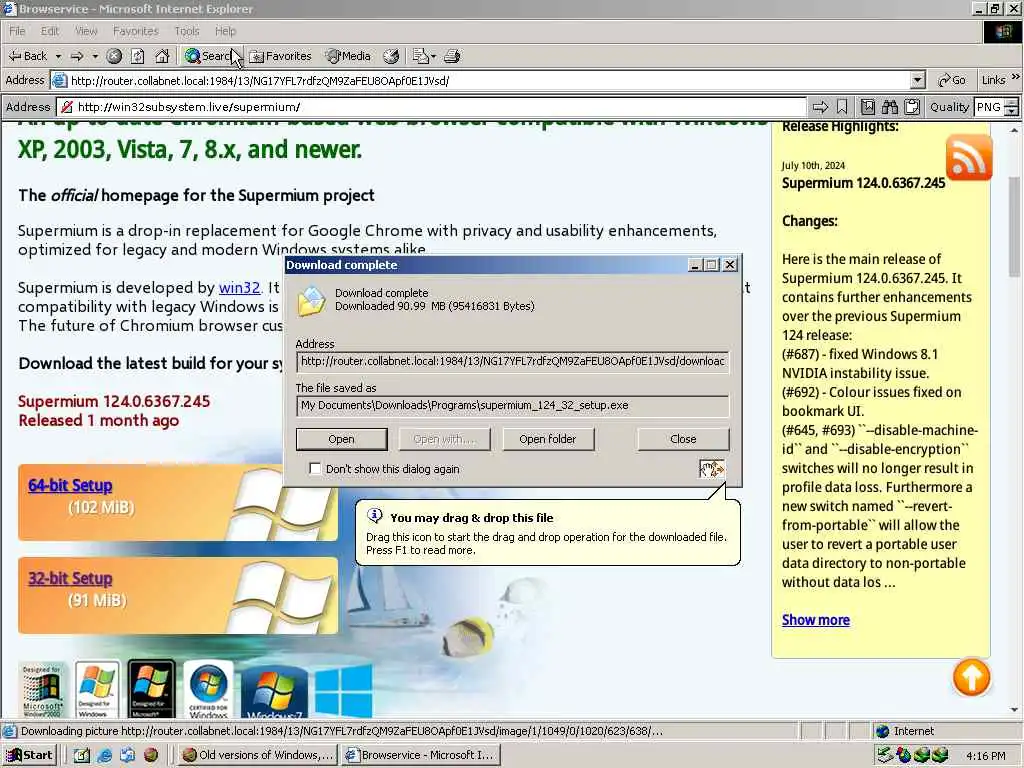Viewport: 1024px width, 768px height.
Task: Click the Browservice go arrow icon
Action: click(x=820, y=107)
